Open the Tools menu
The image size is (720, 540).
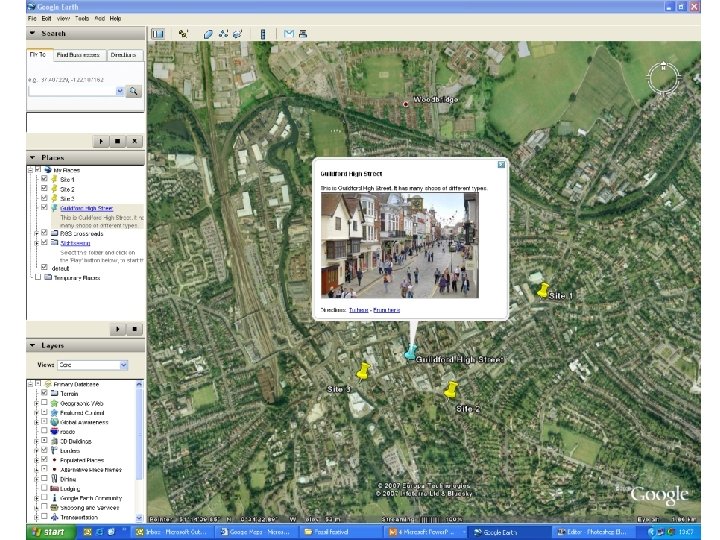pos(81,18)
